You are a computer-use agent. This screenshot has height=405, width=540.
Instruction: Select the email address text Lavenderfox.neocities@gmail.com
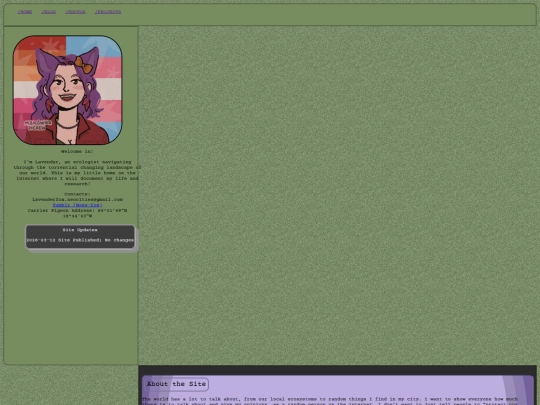tap(77, 199)
